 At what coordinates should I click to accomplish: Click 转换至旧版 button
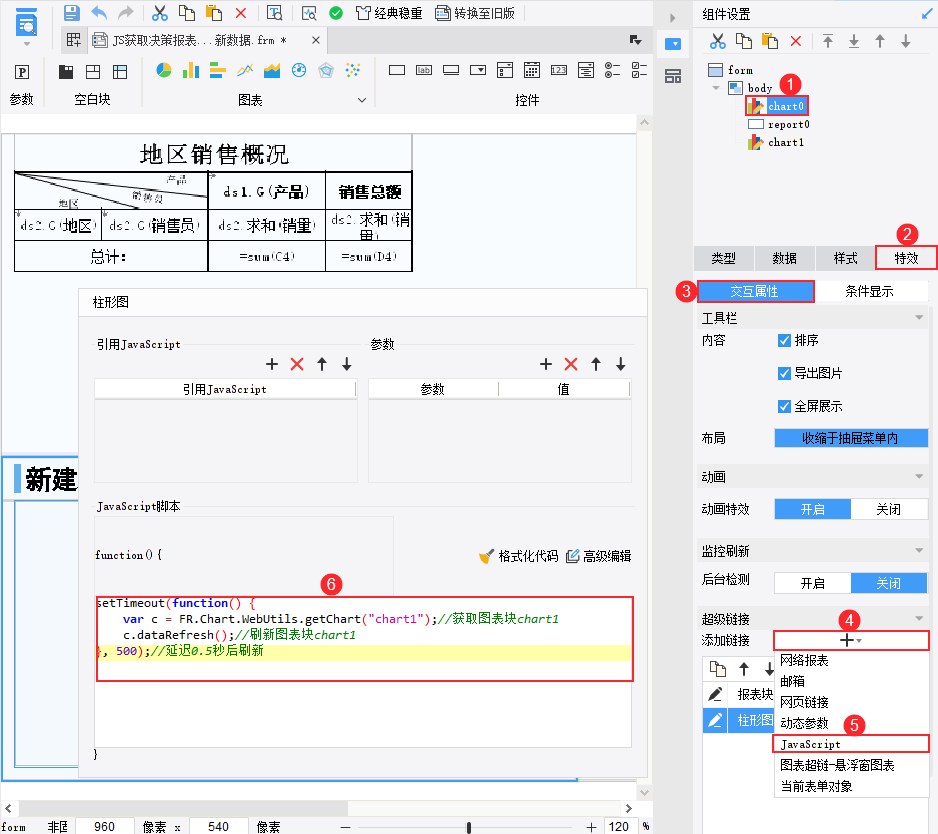(x=475, y=13)
